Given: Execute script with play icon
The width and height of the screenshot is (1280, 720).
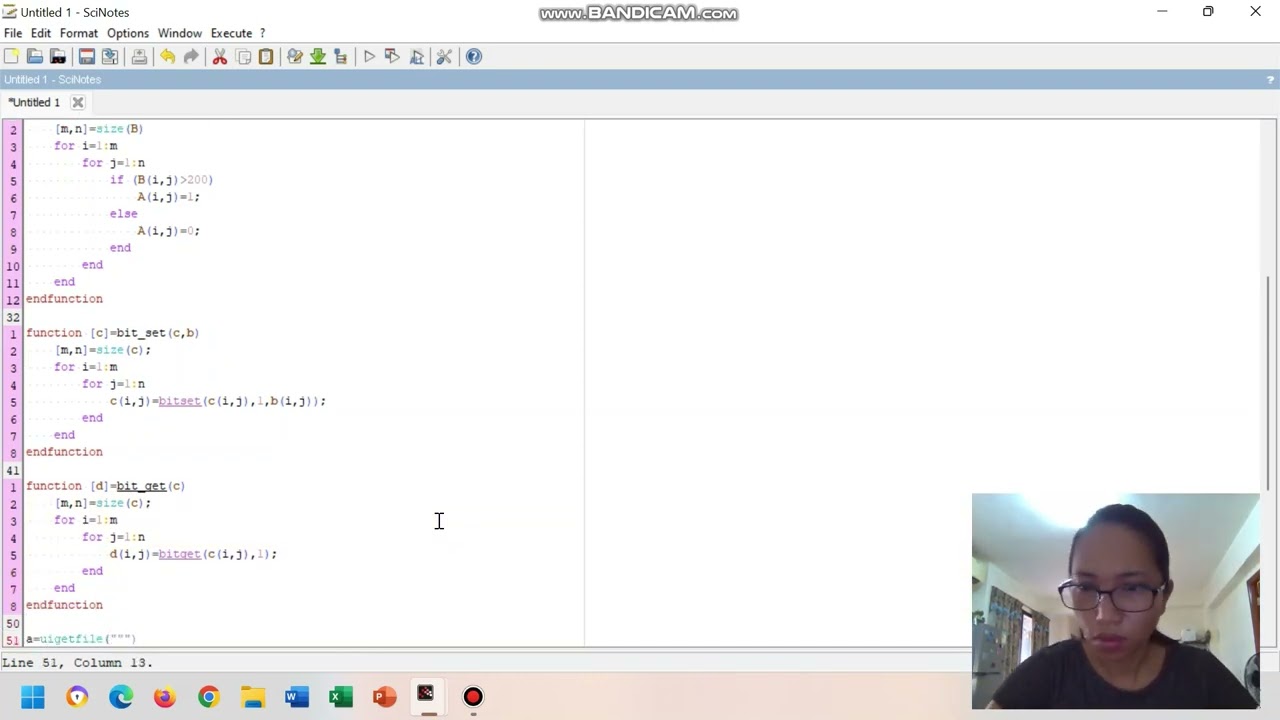Looking at the screenshot, I should (x=369, y=57).
